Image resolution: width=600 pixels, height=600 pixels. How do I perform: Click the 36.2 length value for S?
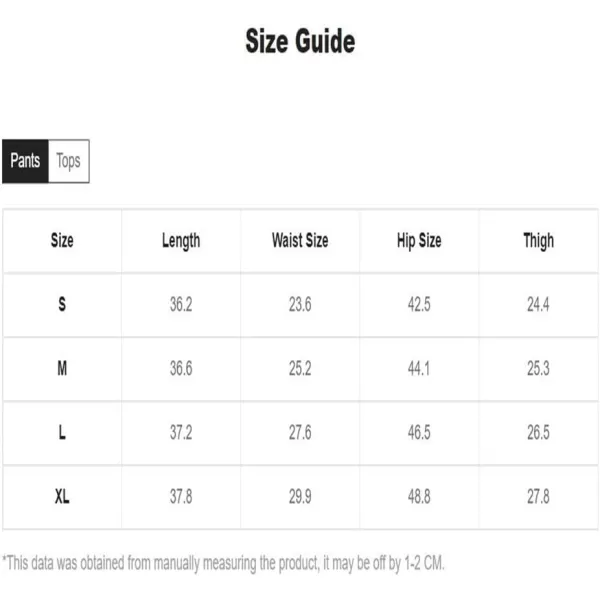pyautogui.click(x=181, y=305)
